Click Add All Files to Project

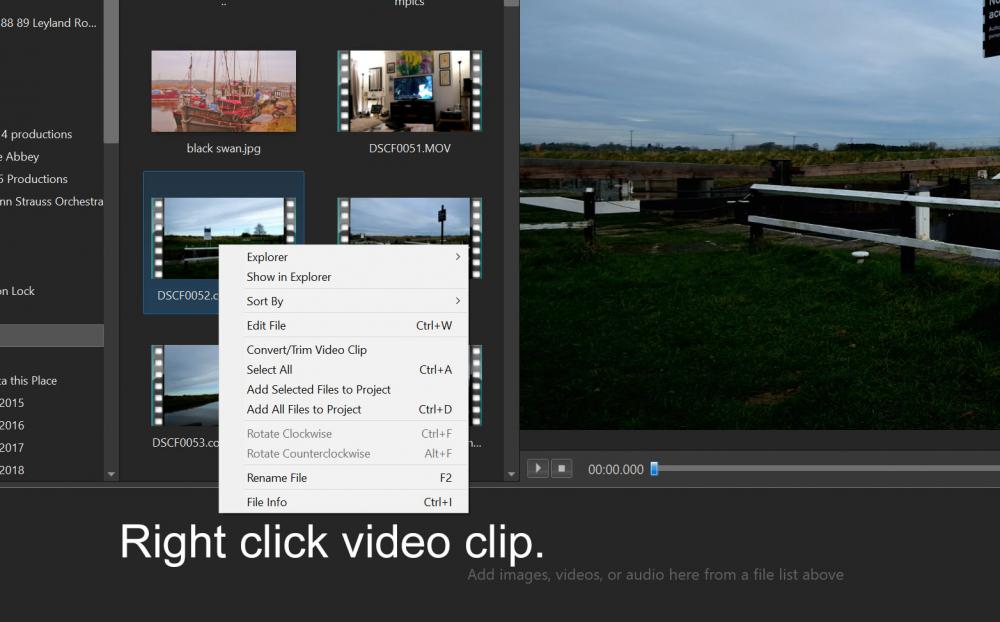pyautogui.click(x=304, y=410)
